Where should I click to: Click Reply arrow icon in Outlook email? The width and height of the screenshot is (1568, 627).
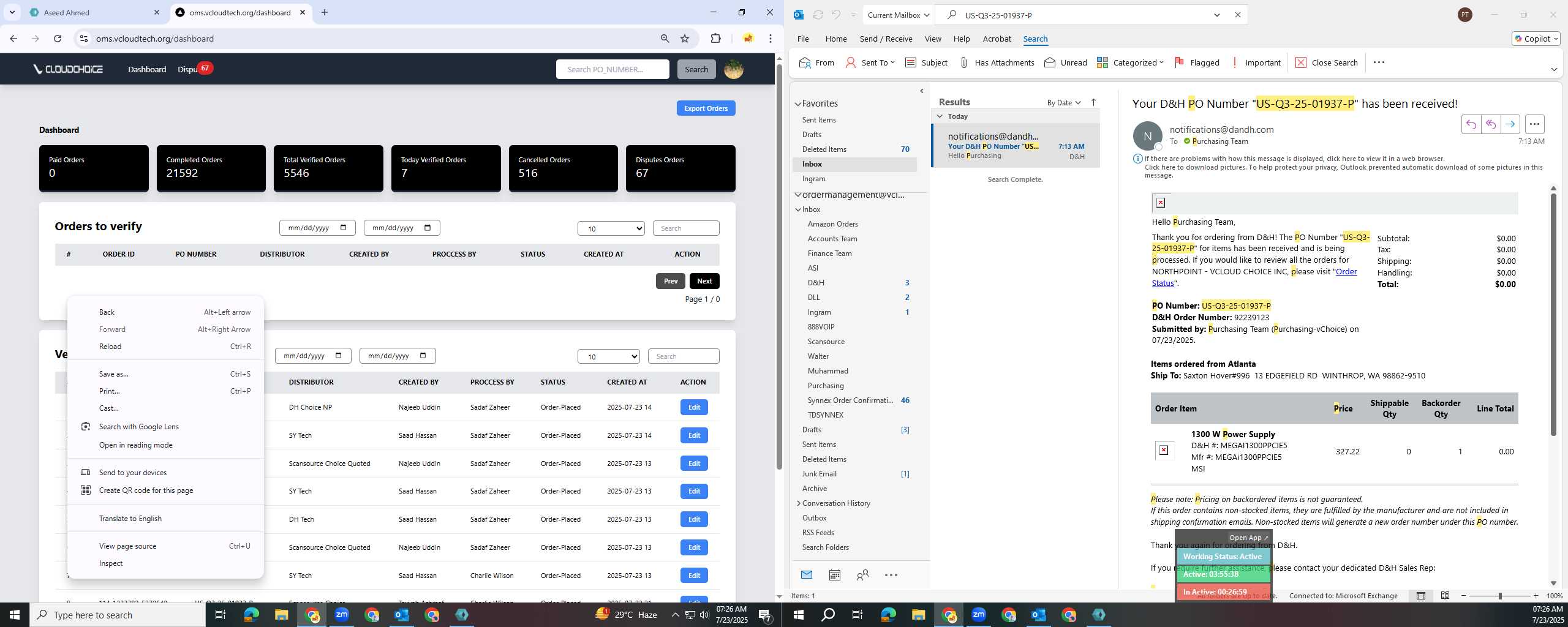point(1471,124)
